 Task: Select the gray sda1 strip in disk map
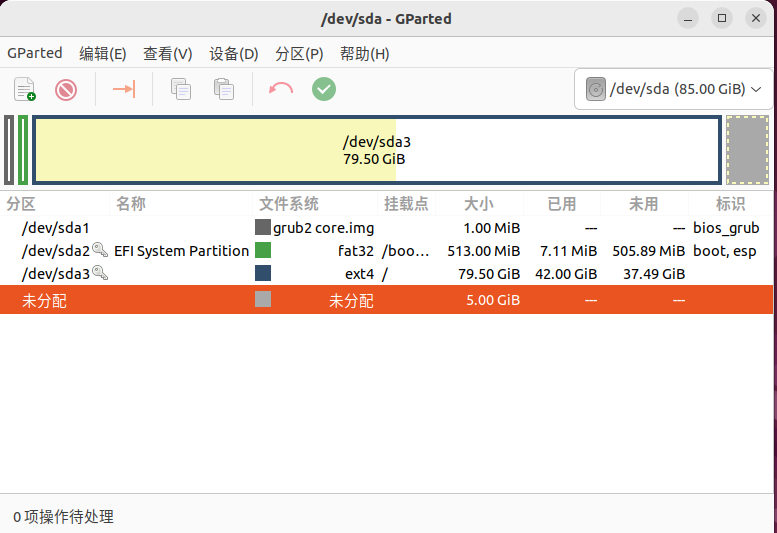pyautogui.click(x=9, y=150)
